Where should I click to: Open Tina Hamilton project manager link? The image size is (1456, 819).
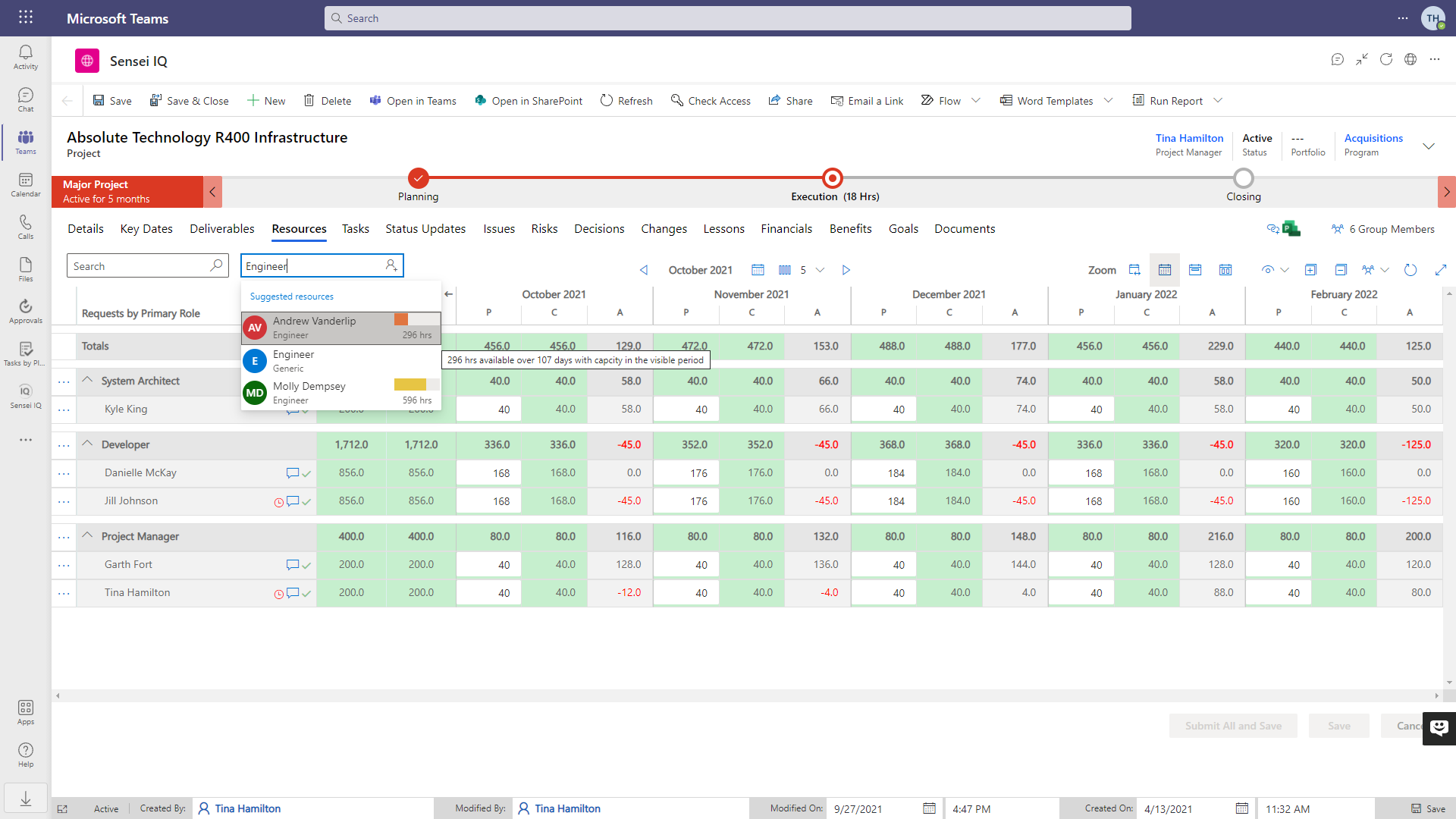coord(1189,138)
